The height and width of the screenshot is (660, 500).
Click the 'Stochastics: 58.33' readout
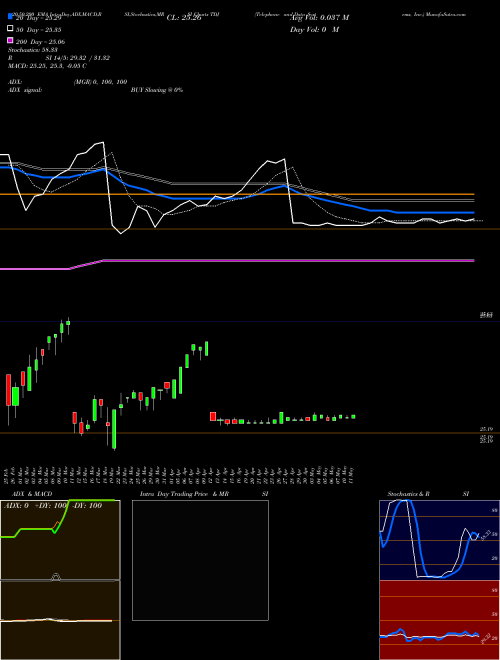[x=32, y=50]
